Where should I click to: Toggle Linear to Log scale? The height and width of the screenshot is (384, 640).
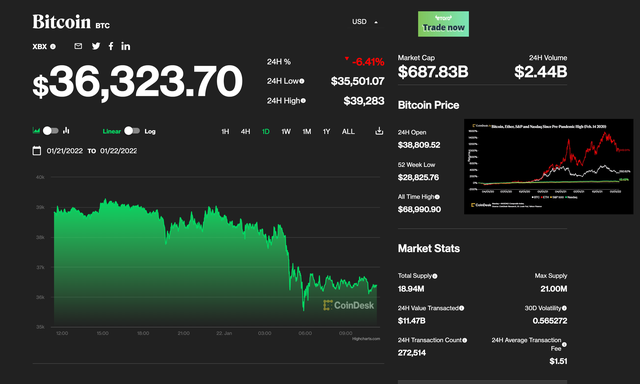tap(132, 131)
